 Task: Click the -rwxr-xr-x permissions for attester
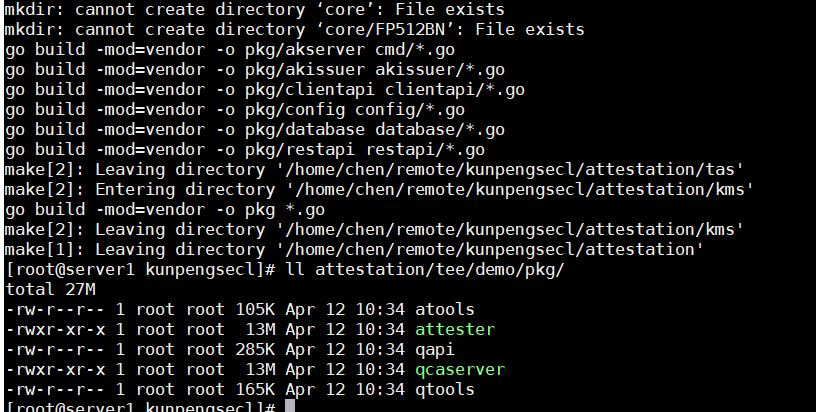[55, 329]
